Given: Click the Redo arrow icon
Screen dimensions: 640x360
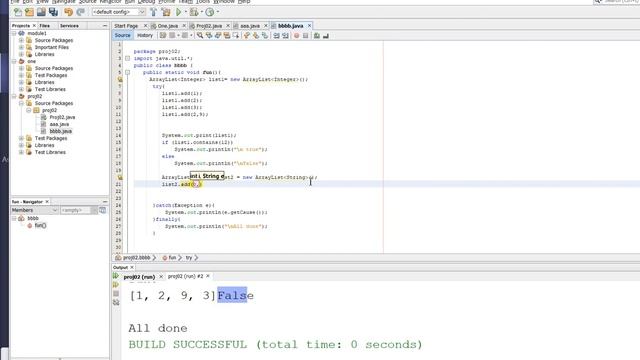Looking at the screenshot, I should point(80,12).
